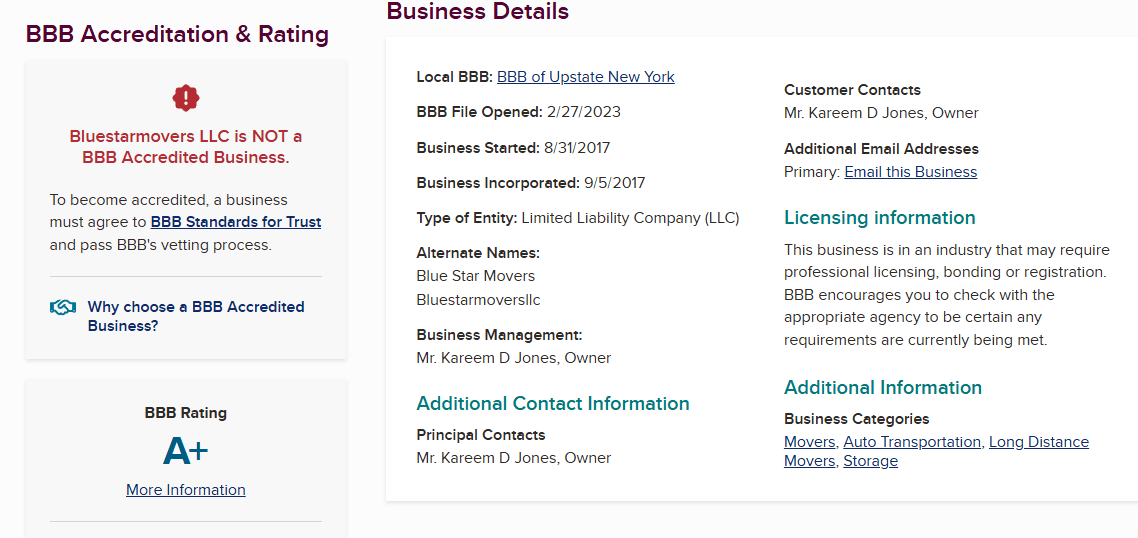Image resolution: width=1138 pixels, height=538 pixels.
Task: Open the Movers business category
Action: click(809, 442)
